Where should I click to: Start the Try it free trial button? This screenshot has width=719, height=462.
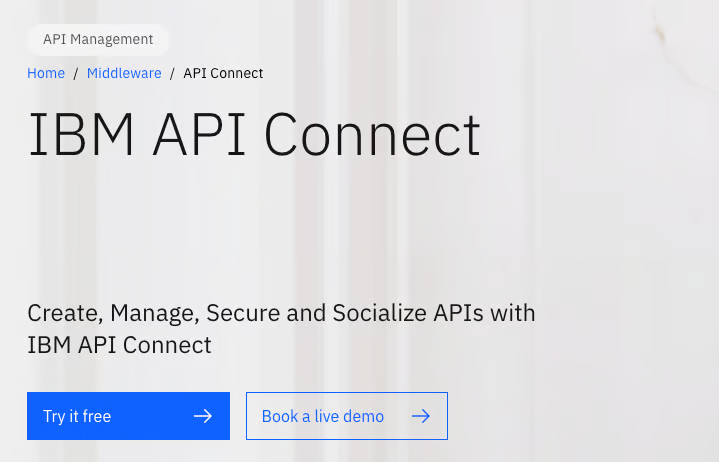pos(128,416)
